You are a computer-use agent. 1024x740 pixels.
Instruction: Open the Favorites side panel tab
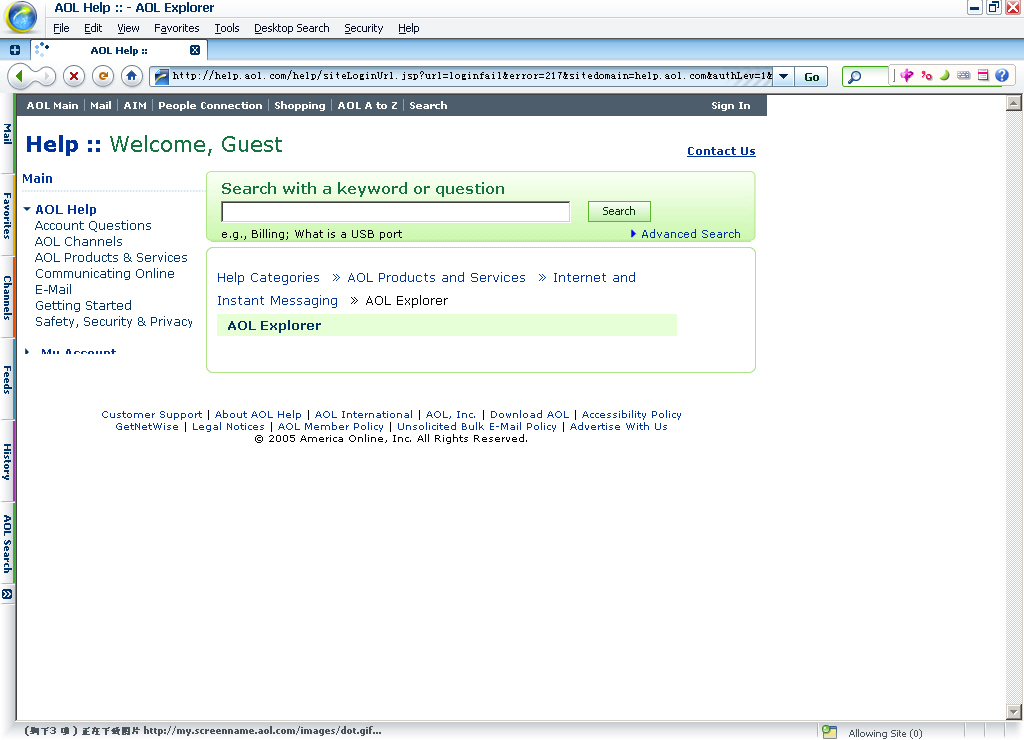(7, 216)
